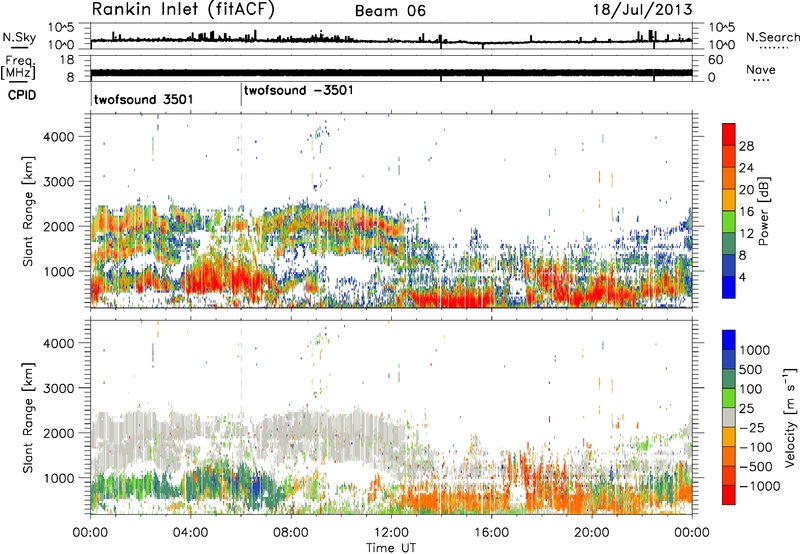This screenshot has width=800, height=554.
Task: Click the '04:00' time axis tick
Action: 191,533
